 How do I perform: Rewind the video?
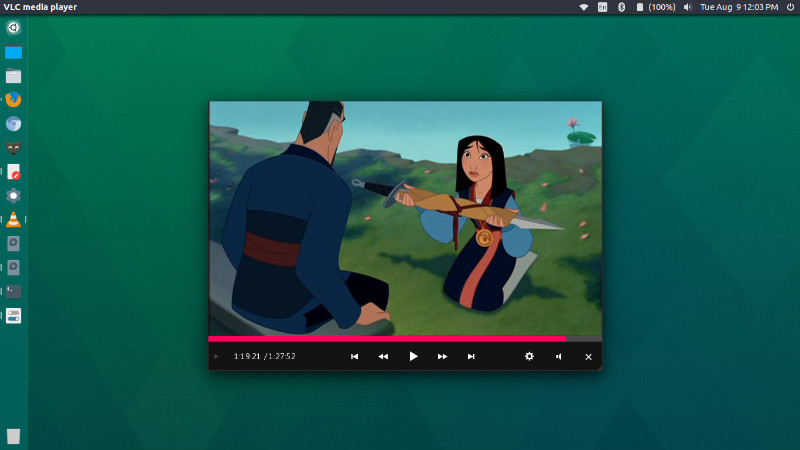pyautogui.click(x=383, y=357)
